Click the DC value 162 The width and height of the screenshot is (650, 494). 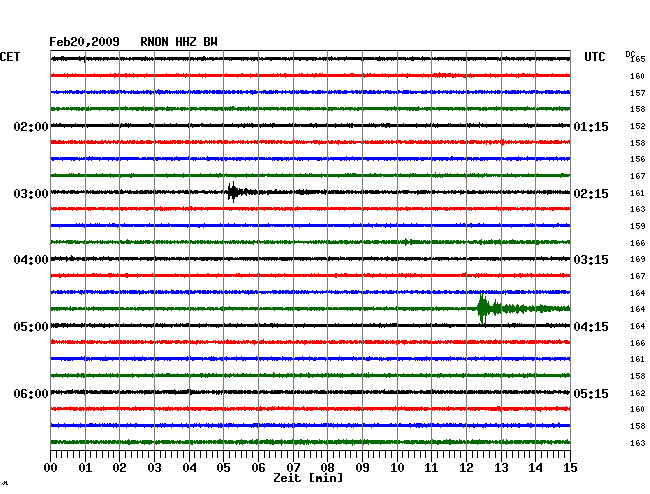tap(638, 393)
